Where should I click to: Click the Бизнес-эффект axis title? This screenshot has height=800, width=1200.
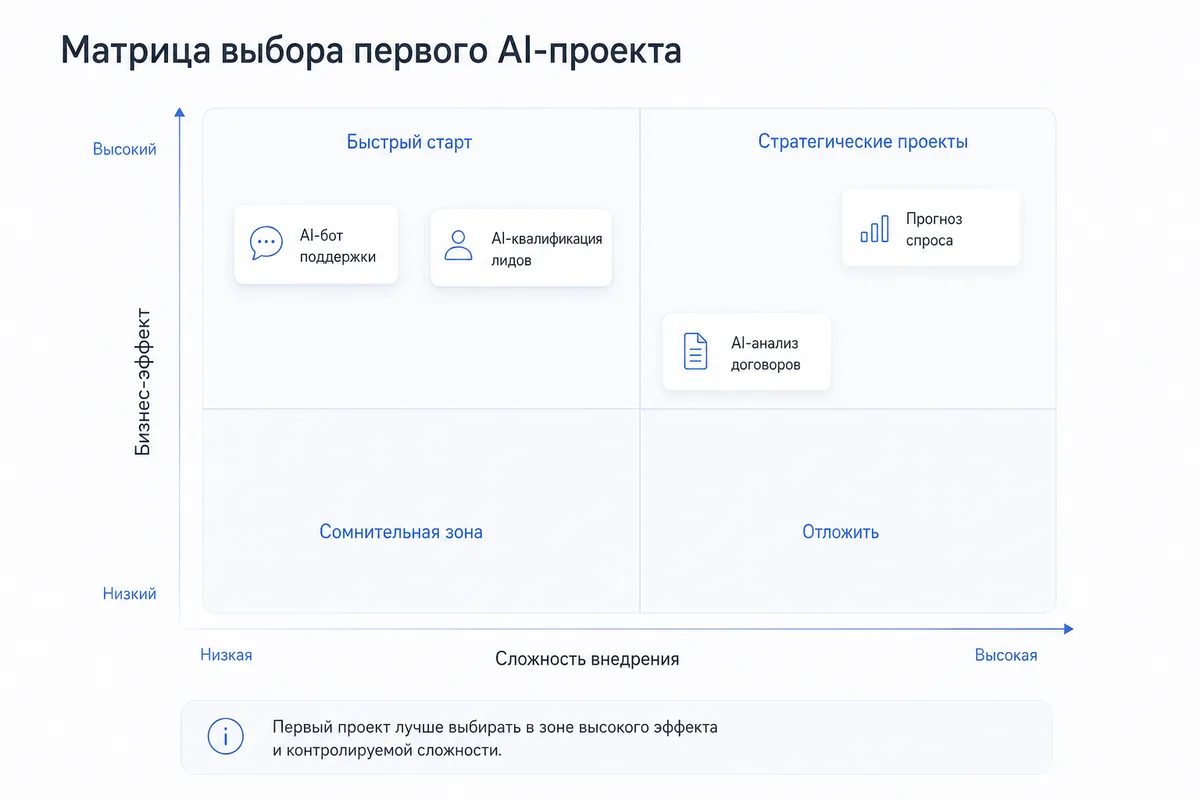143,382
